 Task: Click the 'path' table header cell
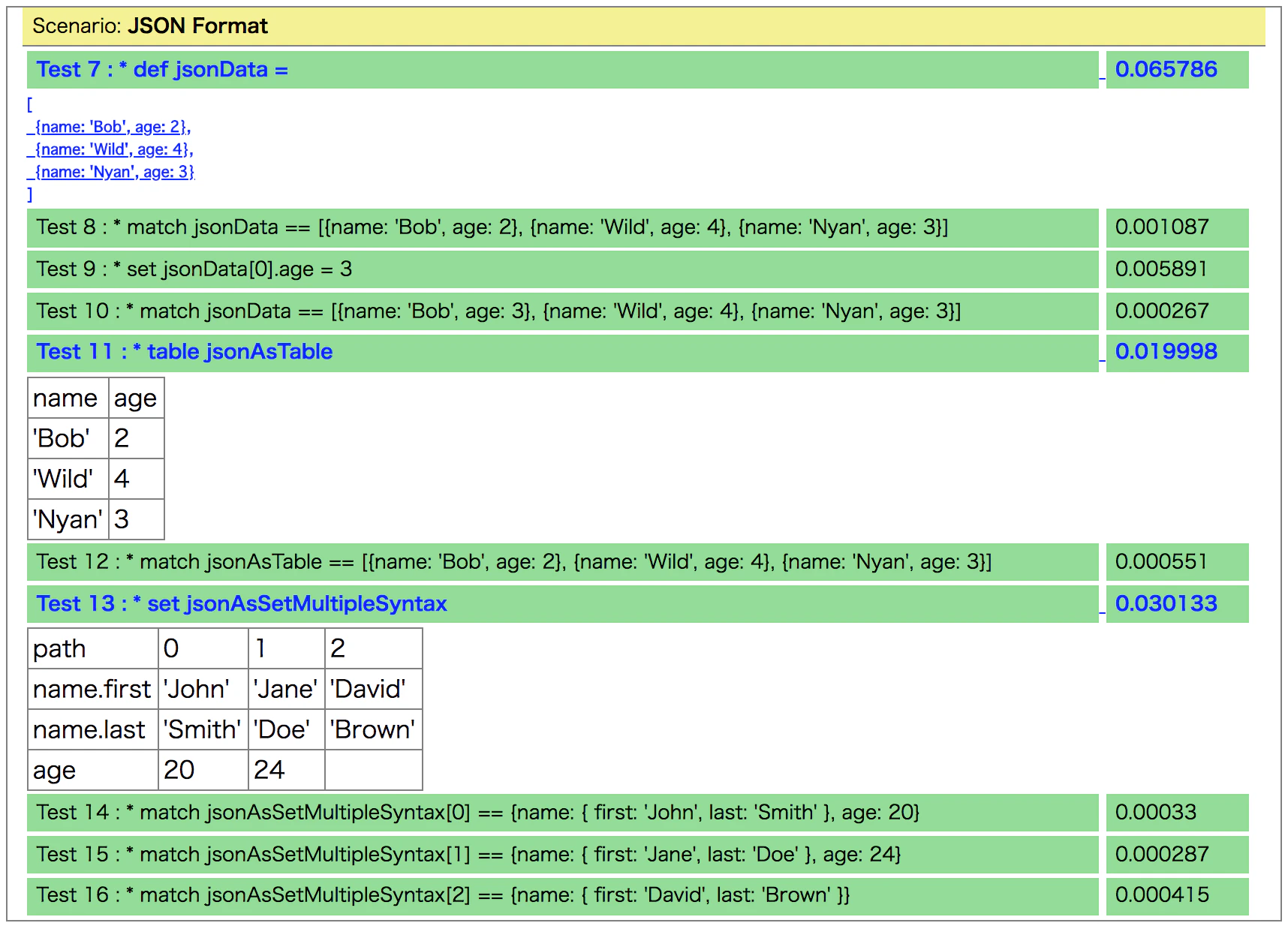(x=93, y=648)
